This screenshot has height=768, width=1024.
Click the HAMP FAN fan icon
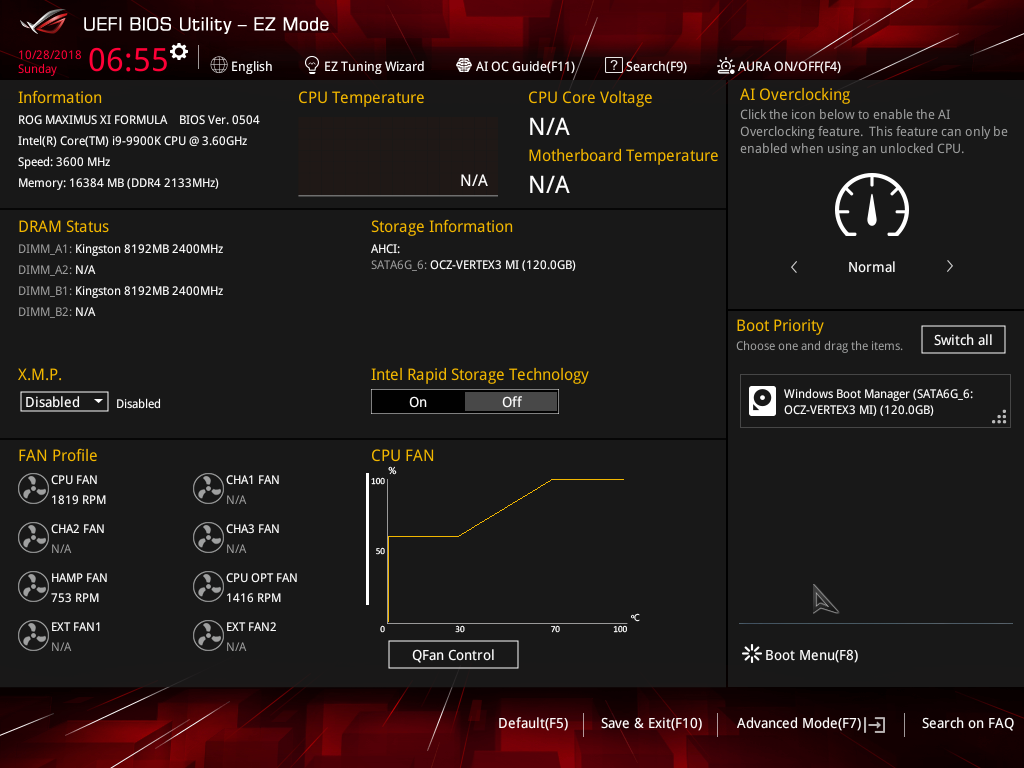(x=33, y=586)
